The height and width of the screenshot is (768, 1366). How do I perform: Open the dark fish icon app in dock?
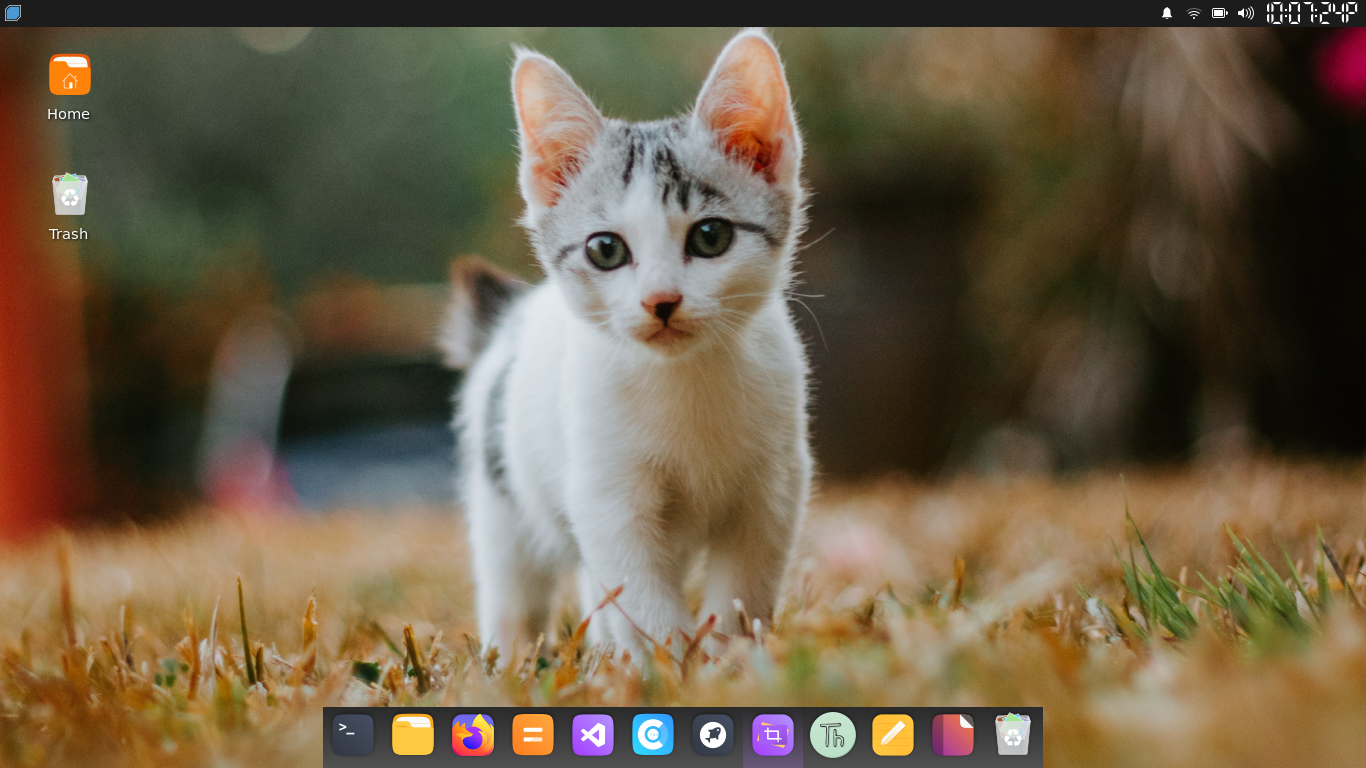point(713,735)
